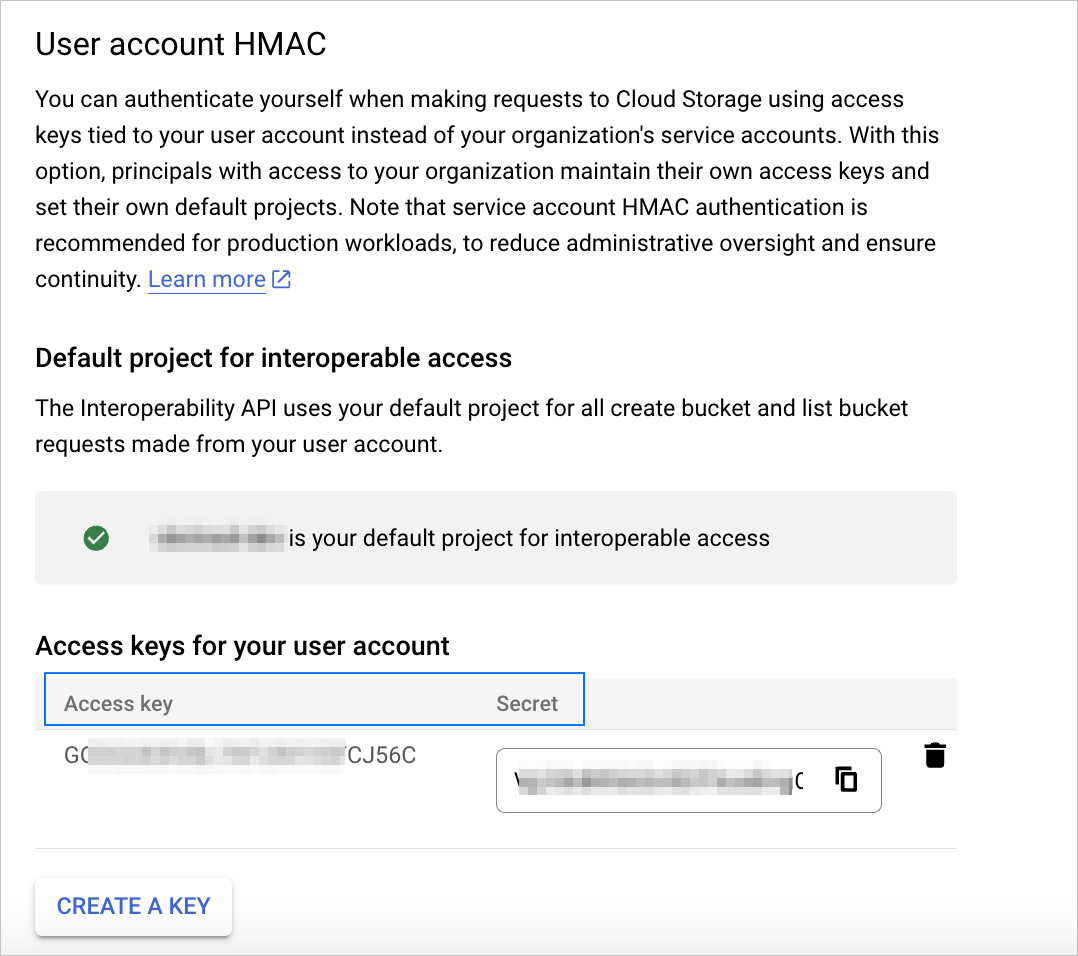Click the Access key column header
The image size is (1078, 956).
click(x=118, y=703)
